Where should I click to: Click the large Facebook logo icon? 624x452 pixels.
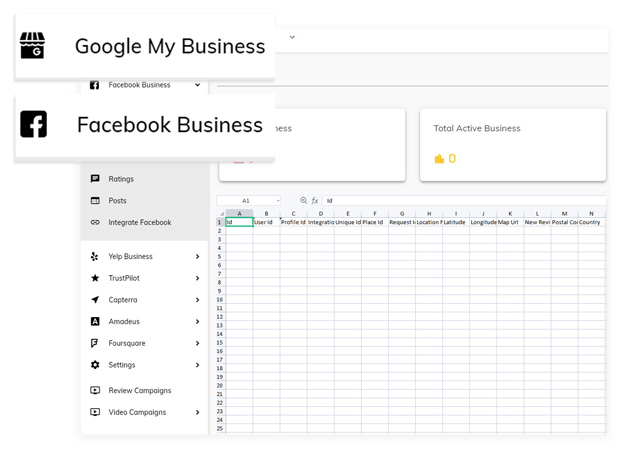coord(33,124)
